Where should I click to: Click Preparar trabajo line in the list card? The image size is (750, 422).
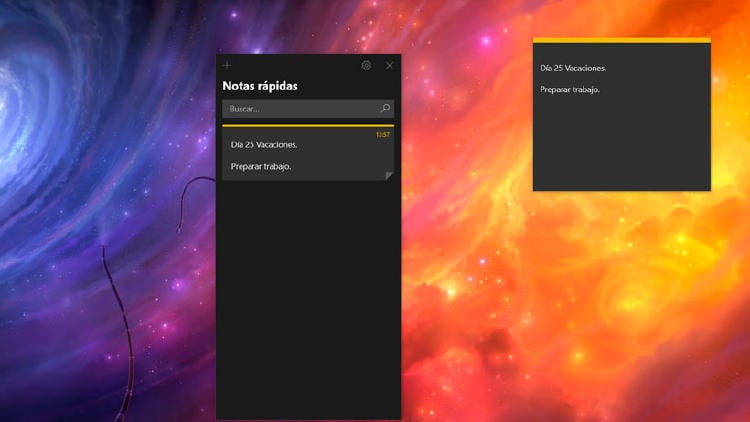pyautogui.click(x=261, y=166)
